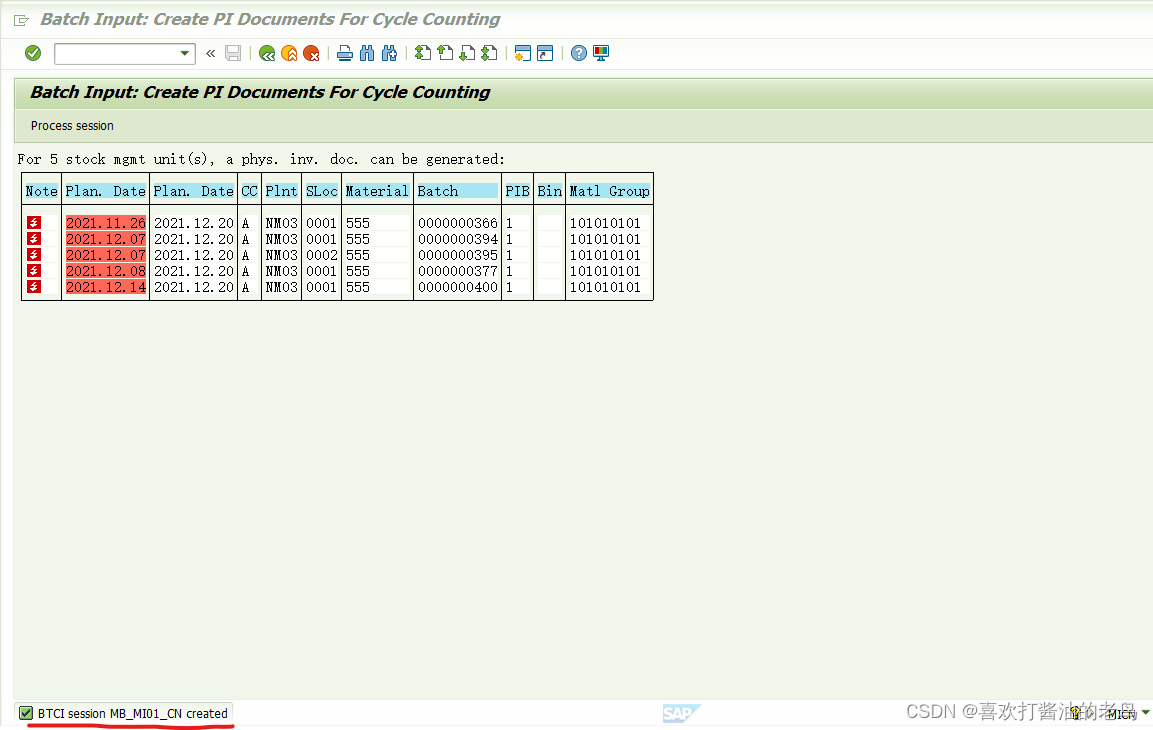Screen dimensions: 1153x730
Task: Open the Print function
Action: click(344, 53)
